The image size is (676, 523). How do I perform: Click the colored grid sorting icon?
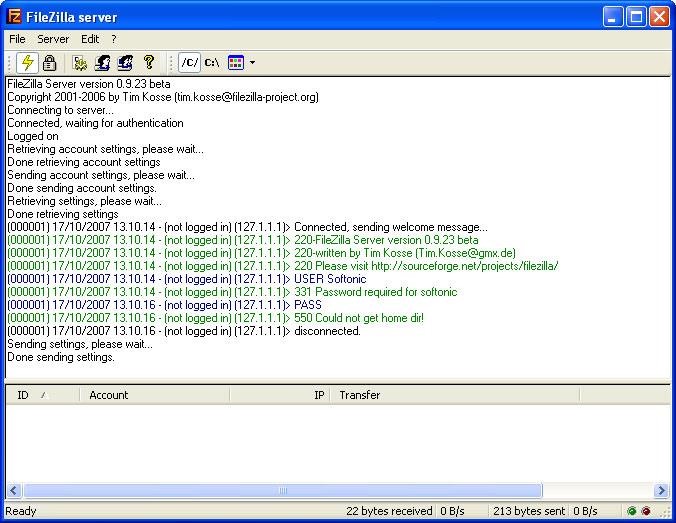click(x=236, y=62)
